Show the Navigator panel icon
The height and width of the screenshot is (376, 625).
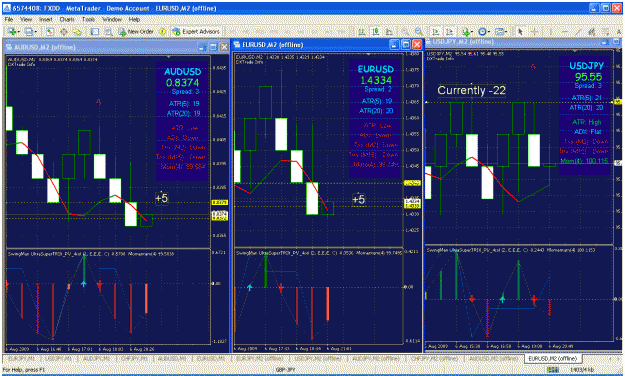[x=77, y=31]
